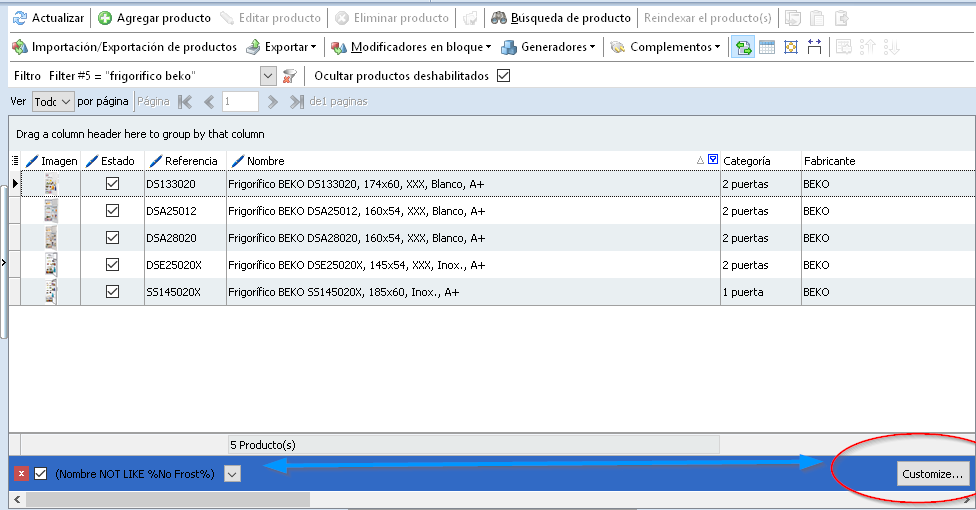Open the Ver per-page dropdown
This screenshot has width=976, height=510.
[x=66, y=101]
